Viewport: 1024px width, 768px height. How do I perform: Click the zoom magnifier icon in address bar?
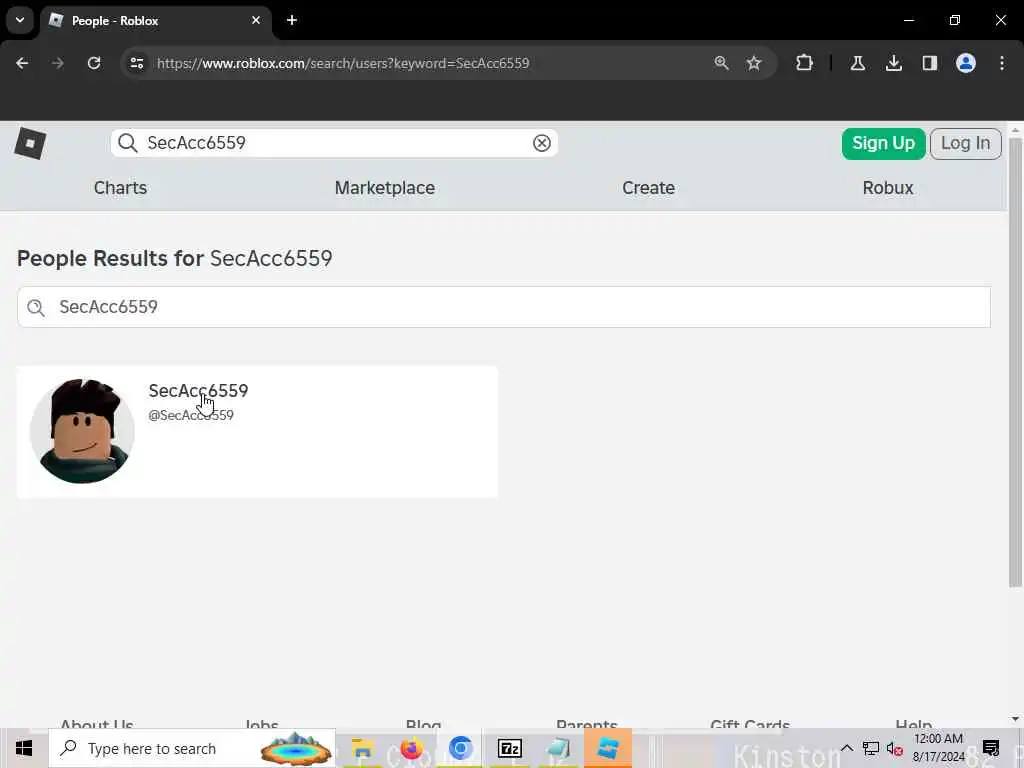[721, 63]
